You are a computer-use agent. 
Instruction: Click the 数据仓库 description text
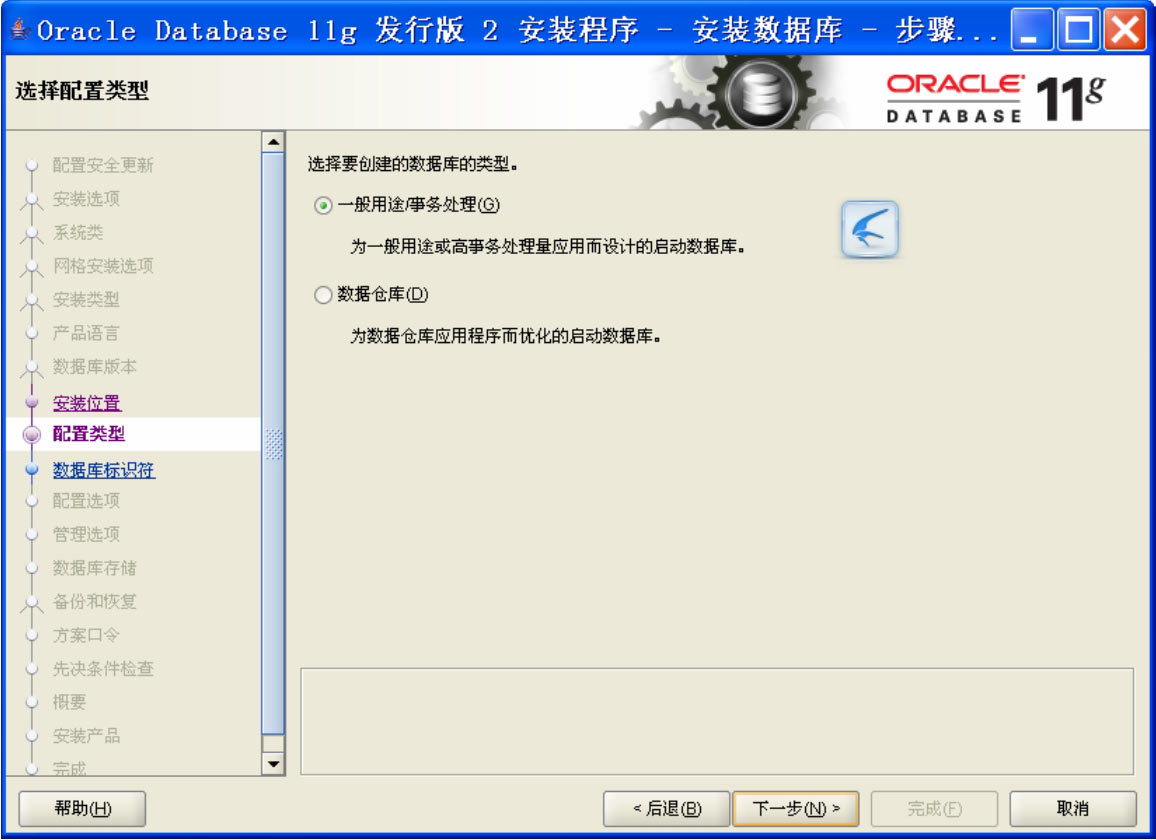pyautogui.click(x=505, y=336)
